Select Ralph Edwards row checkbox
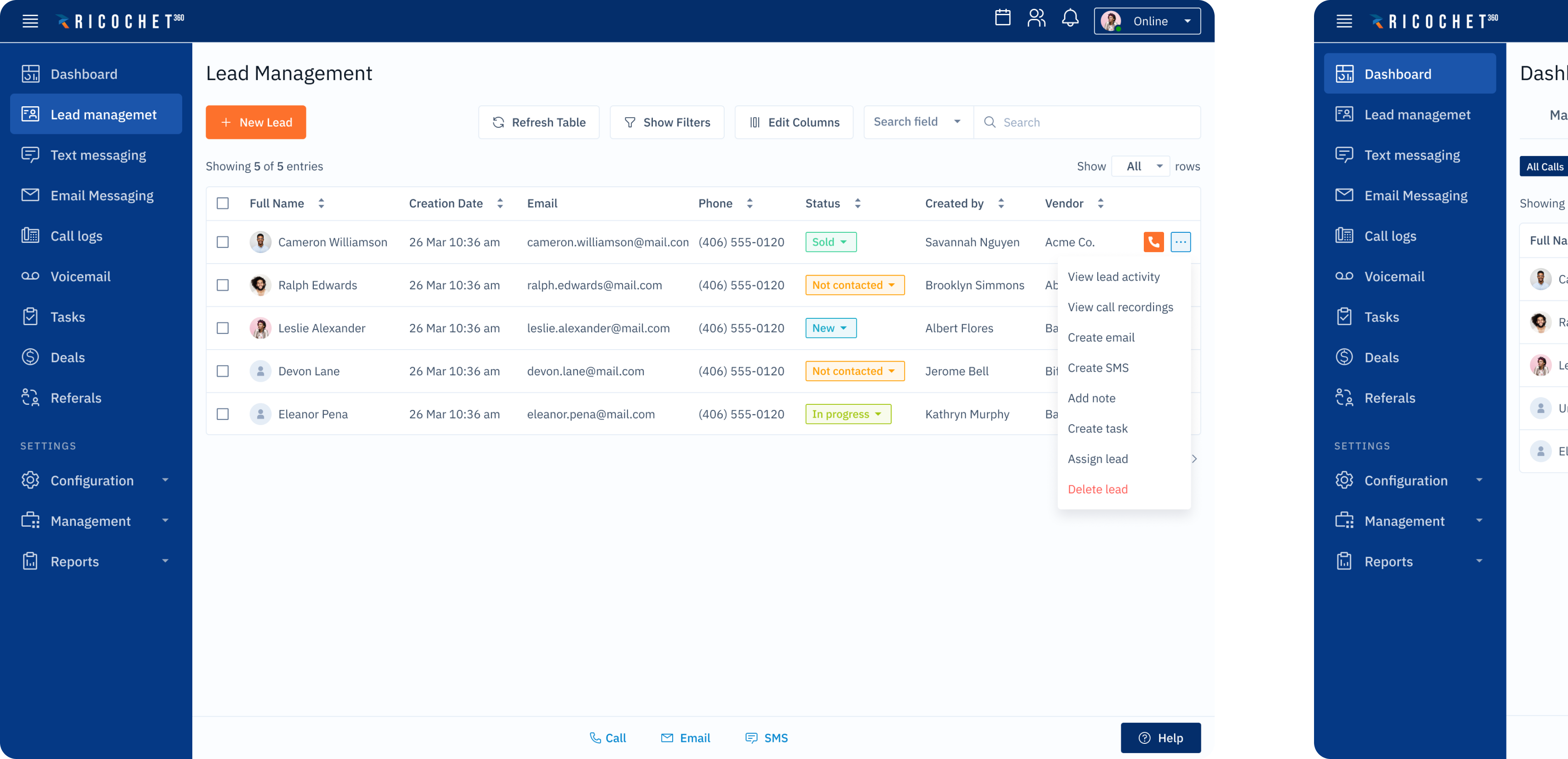The width and height of the screenshot is (1568, 759). pyautogui.click(x=223, y=286)
